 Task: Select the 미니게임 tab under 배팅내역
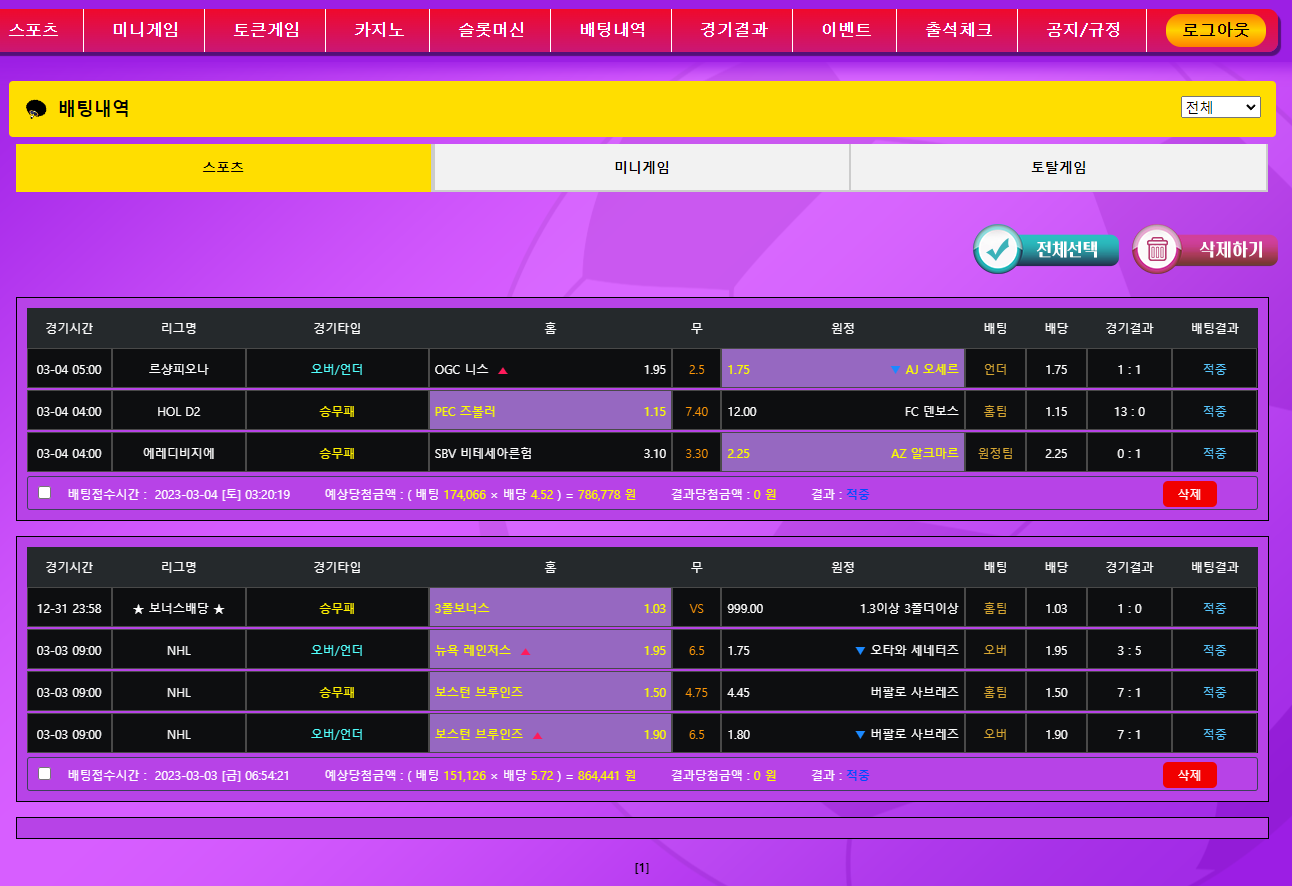641,168
